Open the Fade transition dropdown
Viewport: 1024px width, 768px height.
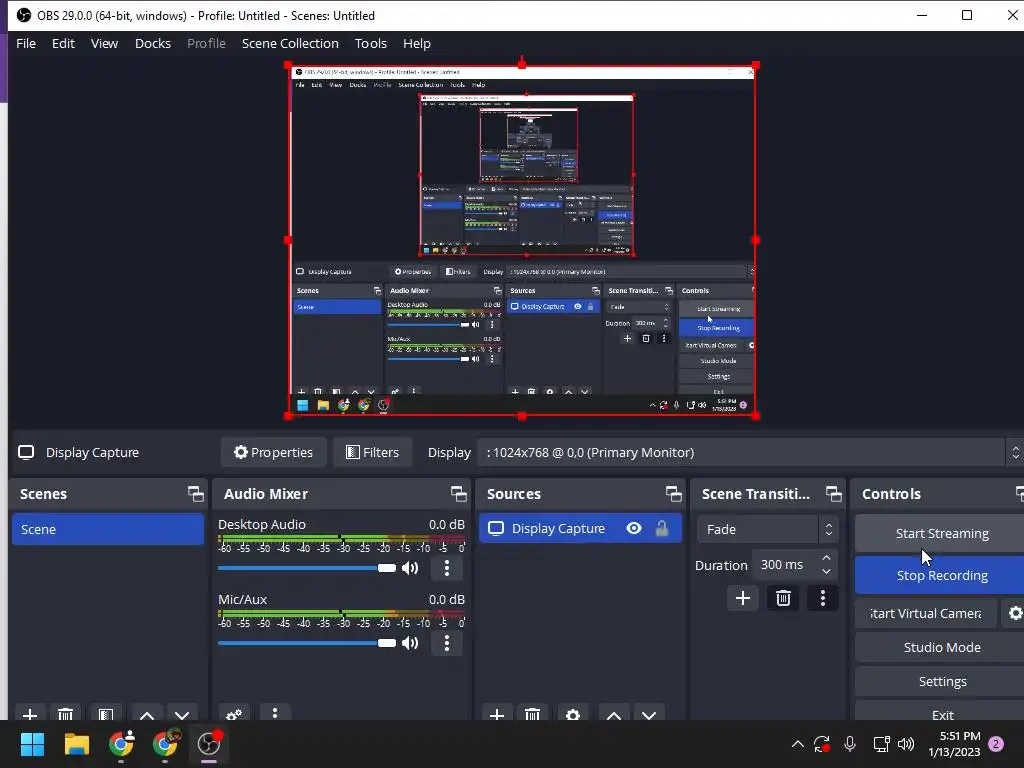[x=767, y=529]
